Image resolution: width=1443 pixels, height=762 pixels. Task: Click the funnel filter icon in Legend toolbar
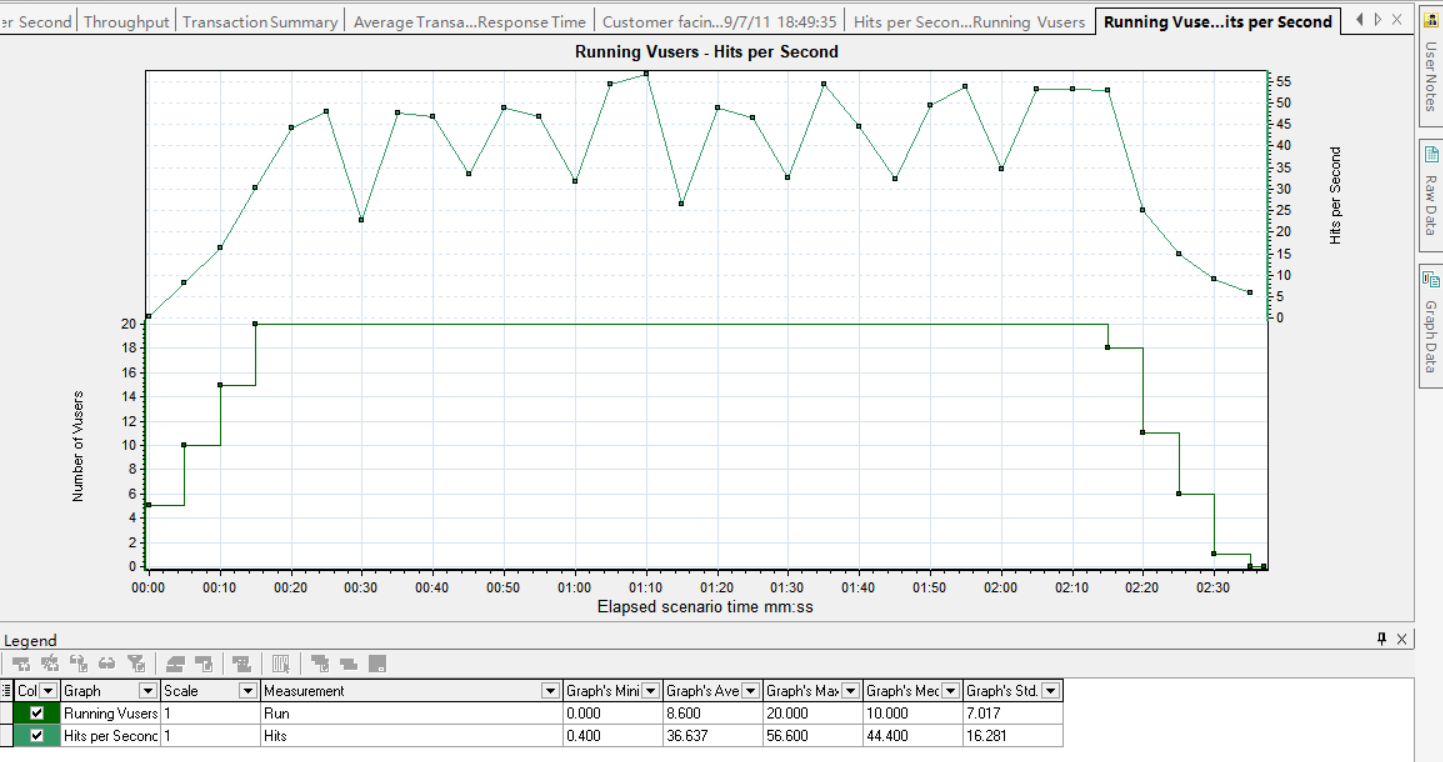[137, 664]
